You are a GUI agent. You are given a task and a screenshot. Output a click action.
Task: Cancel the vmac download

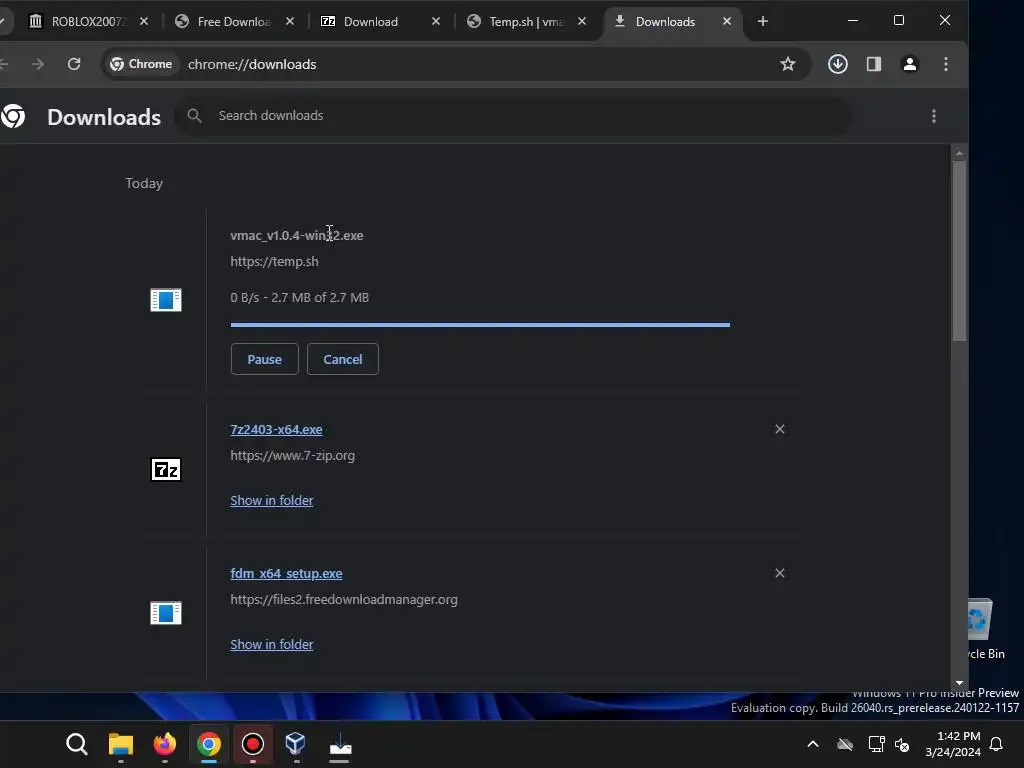[x=343, y=359]
